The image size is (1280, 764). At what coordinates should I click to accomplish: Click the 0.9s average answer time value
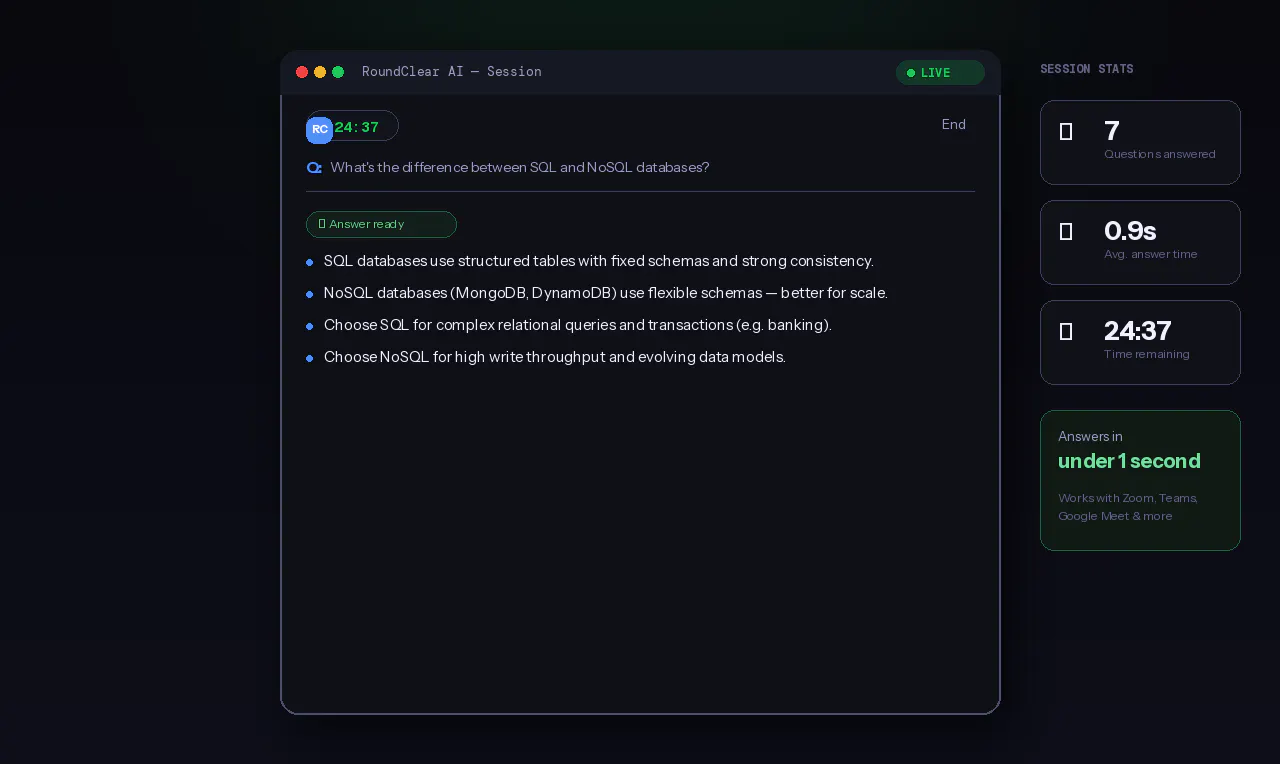(1130, 231)
